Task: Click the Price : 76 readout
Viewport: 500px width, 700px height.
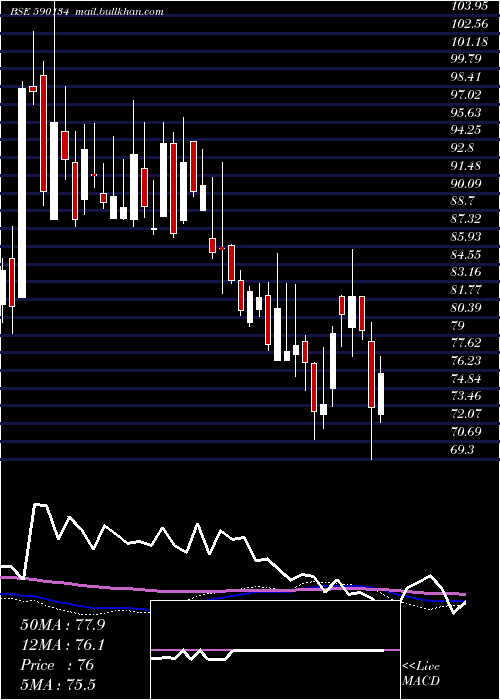Action: [x=57, y=665]
